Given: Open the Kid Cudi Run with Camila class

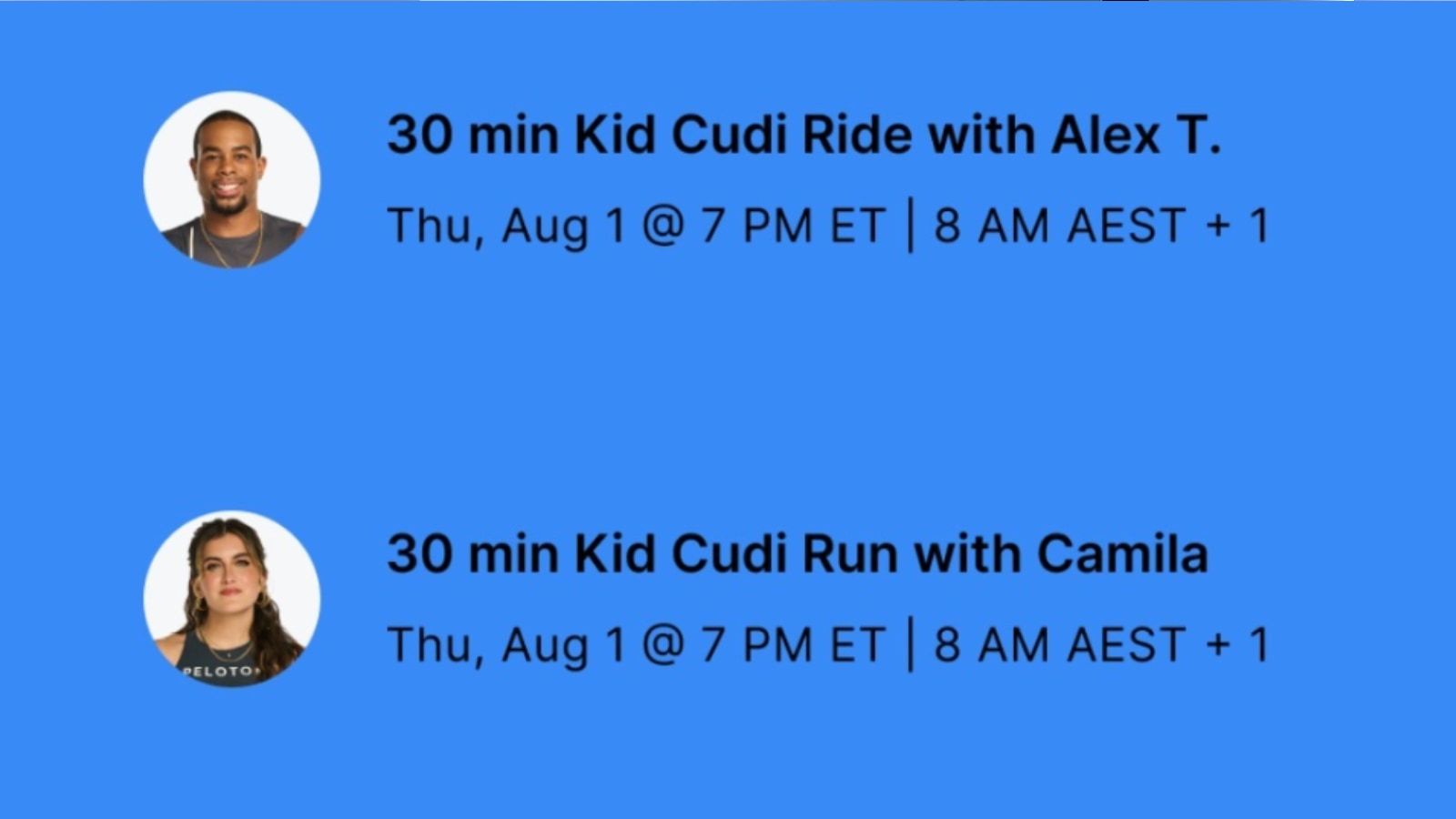Looking at the screenshot, I should (796, 553).
